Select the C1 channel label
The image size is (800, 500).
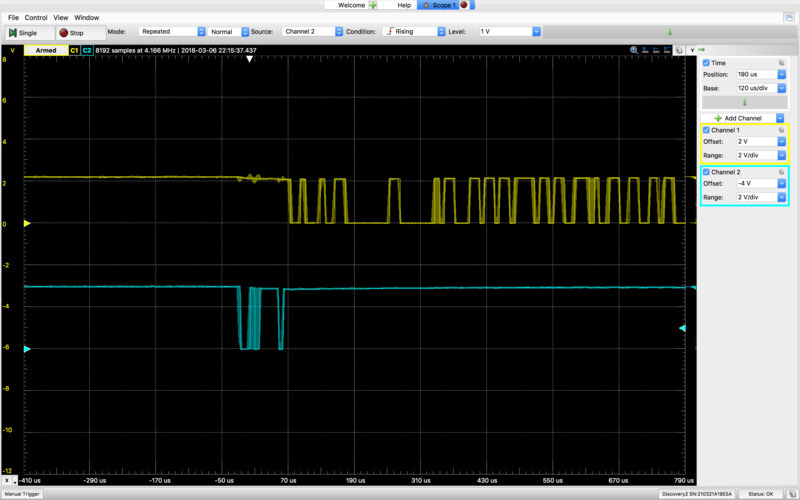[74, 51]
